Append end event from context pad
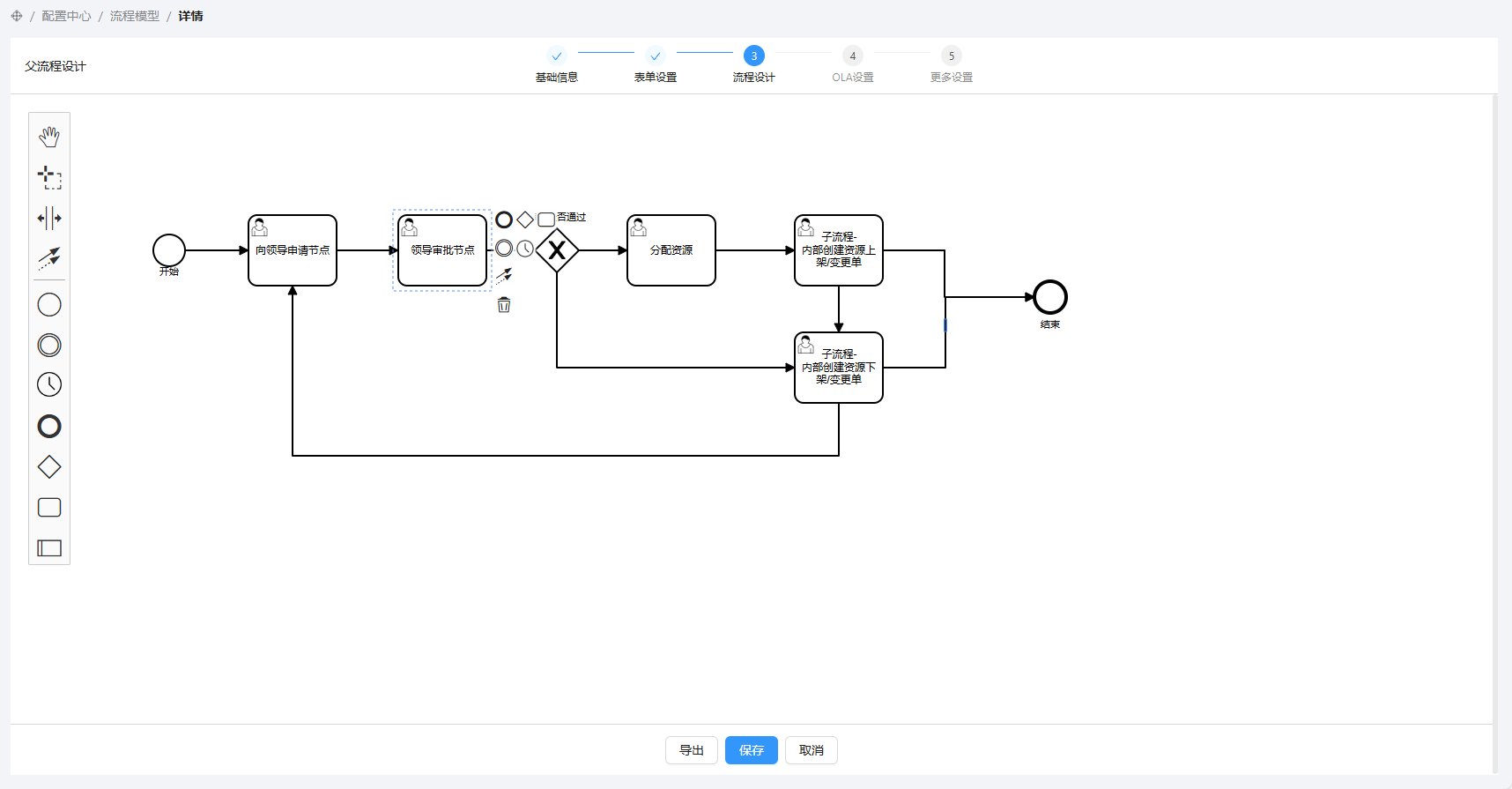Screen dimensions: 1512x789 coord(504,220)
